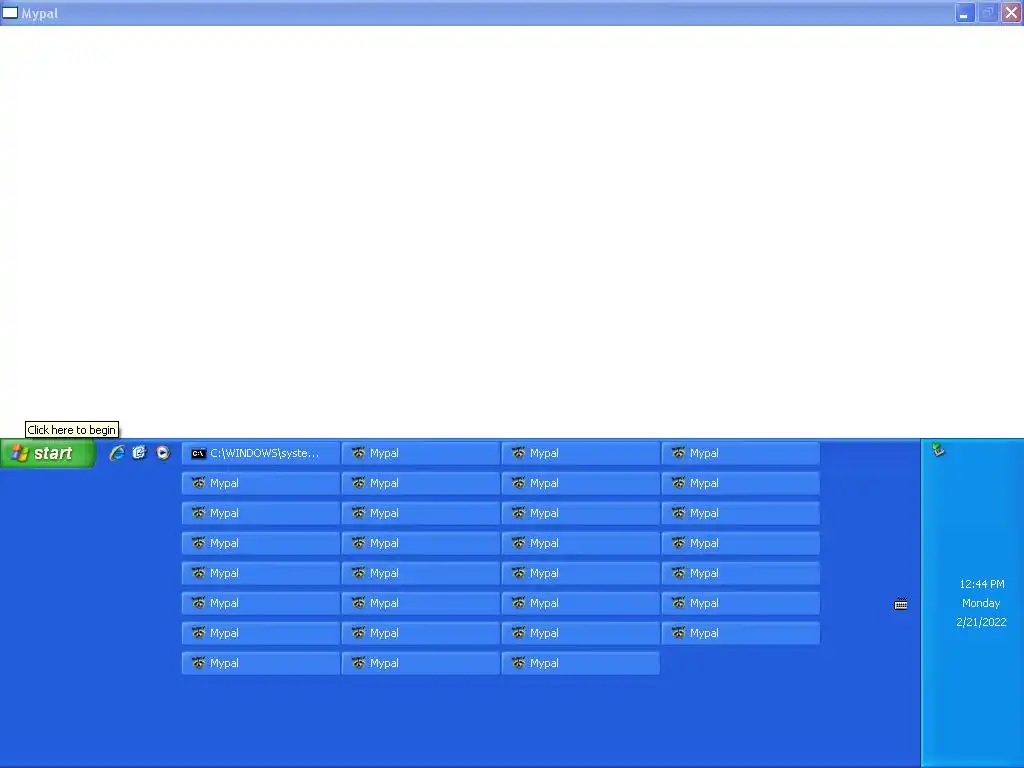Close the Mypal window

click(1011, 12)
